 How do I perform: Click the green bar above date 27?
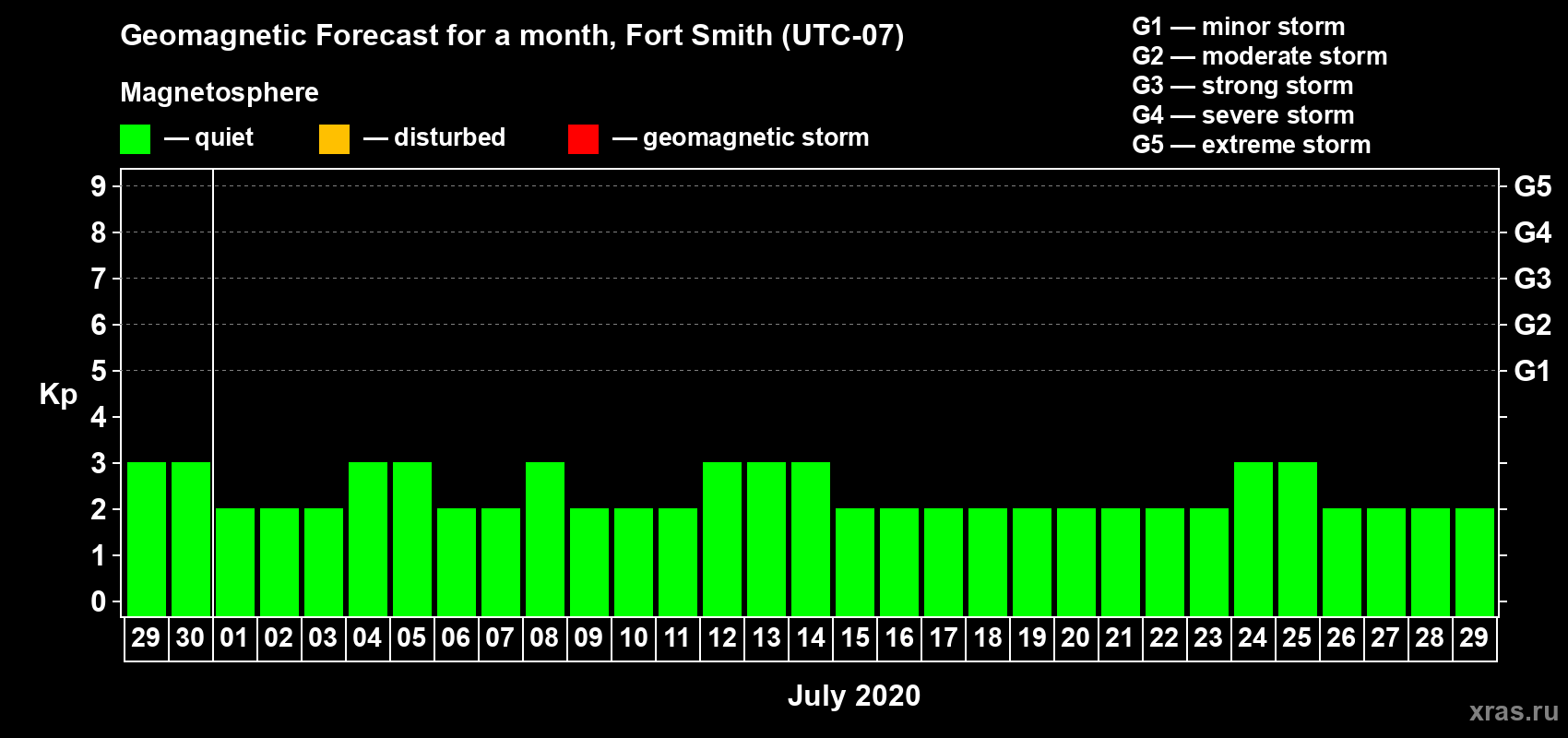(1386, 562)
